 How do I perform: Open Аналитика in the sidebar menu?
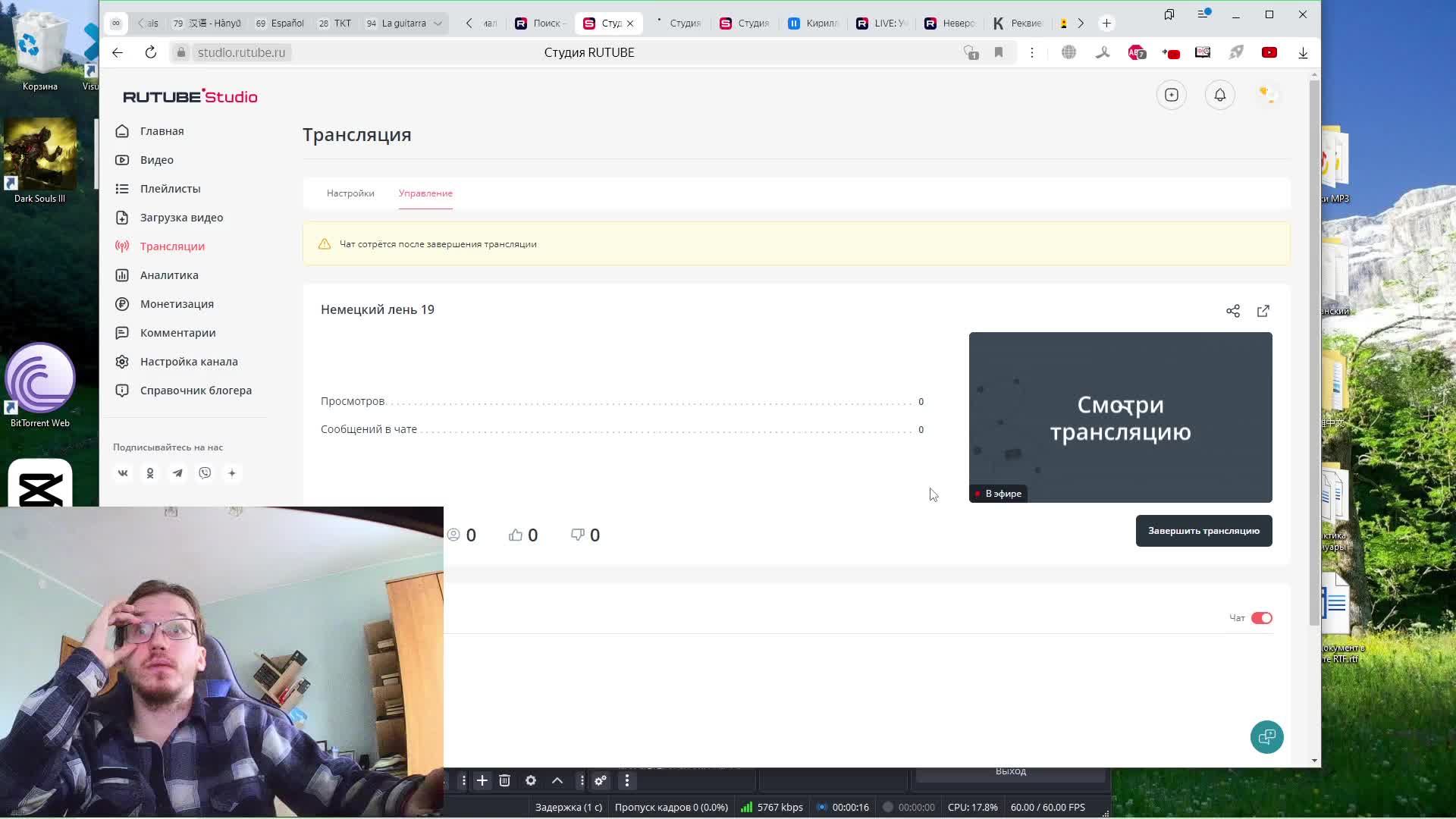(169, 275)
